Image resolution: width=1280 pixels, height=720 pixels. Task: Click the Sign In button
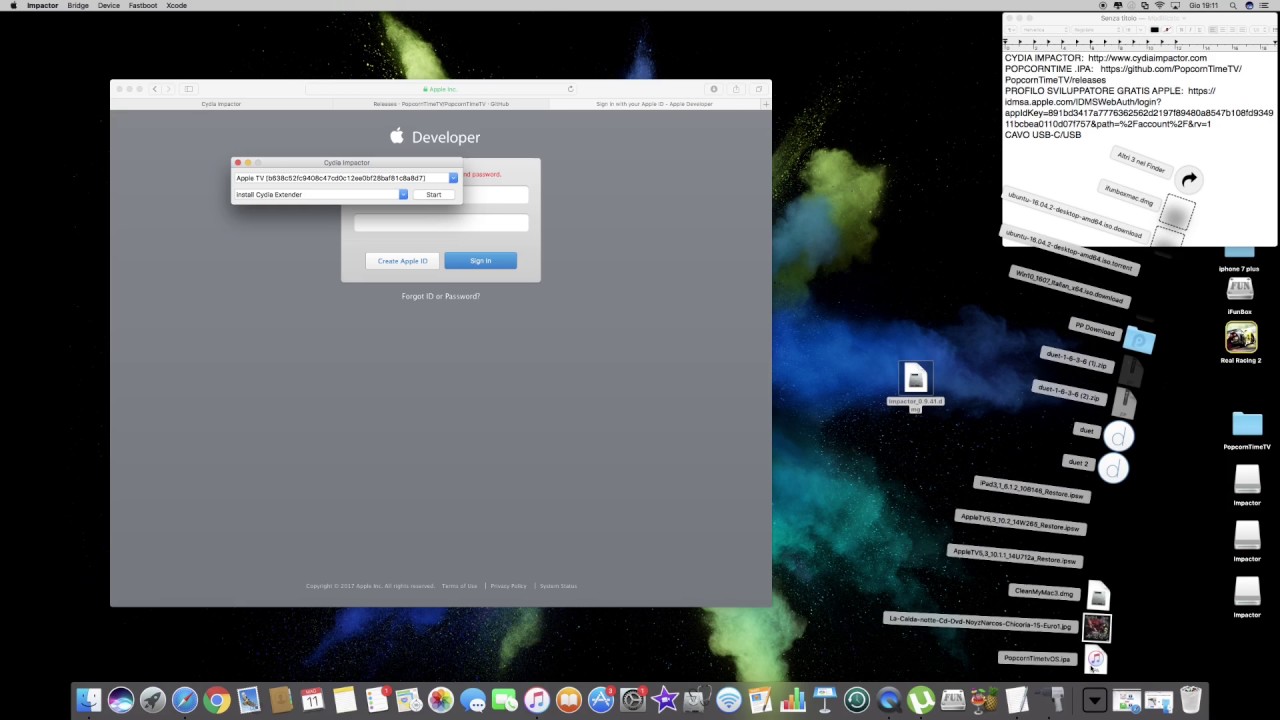481,261
